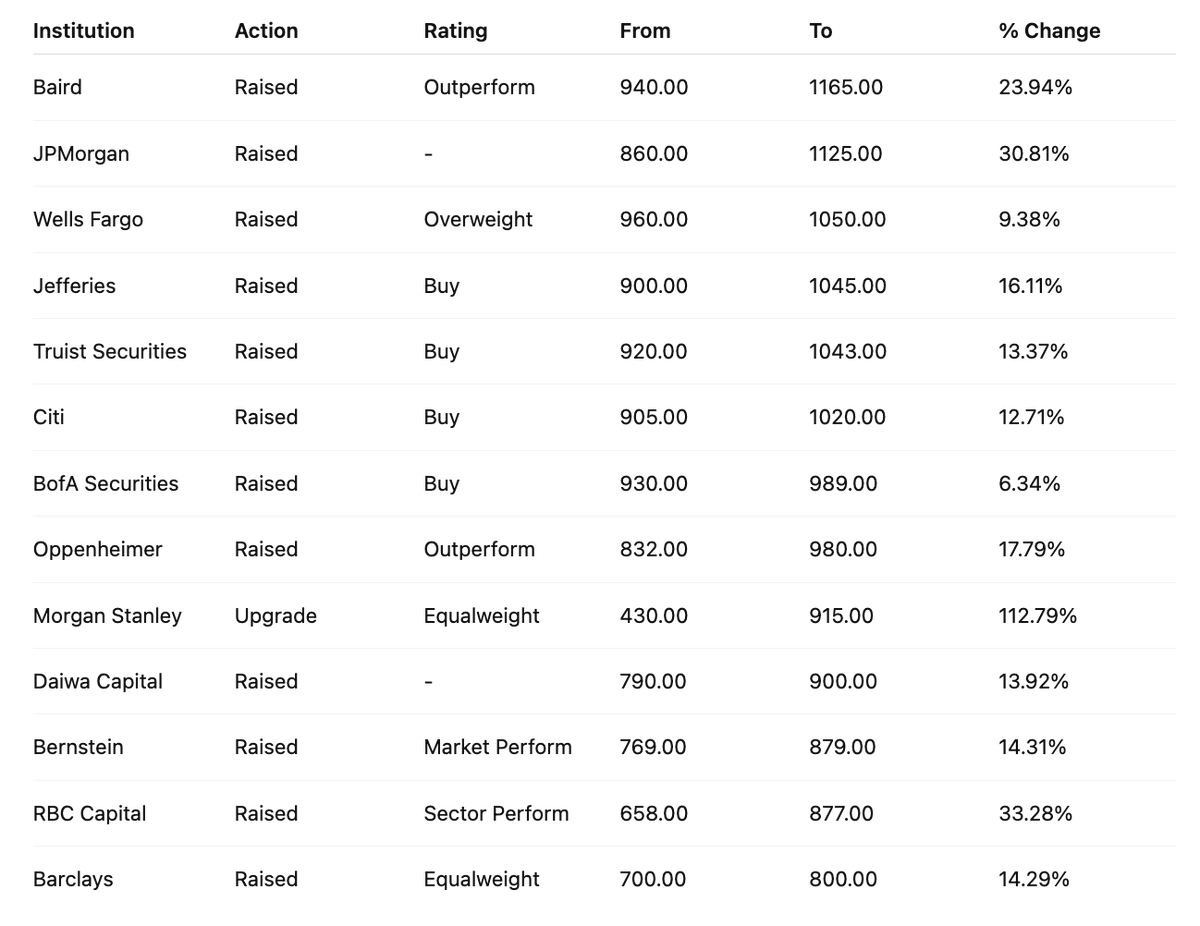Viewport: 1200px width, 926px height.
Task: Select Bernstein's Market Perform rating
Action: (x=498, y=747)
